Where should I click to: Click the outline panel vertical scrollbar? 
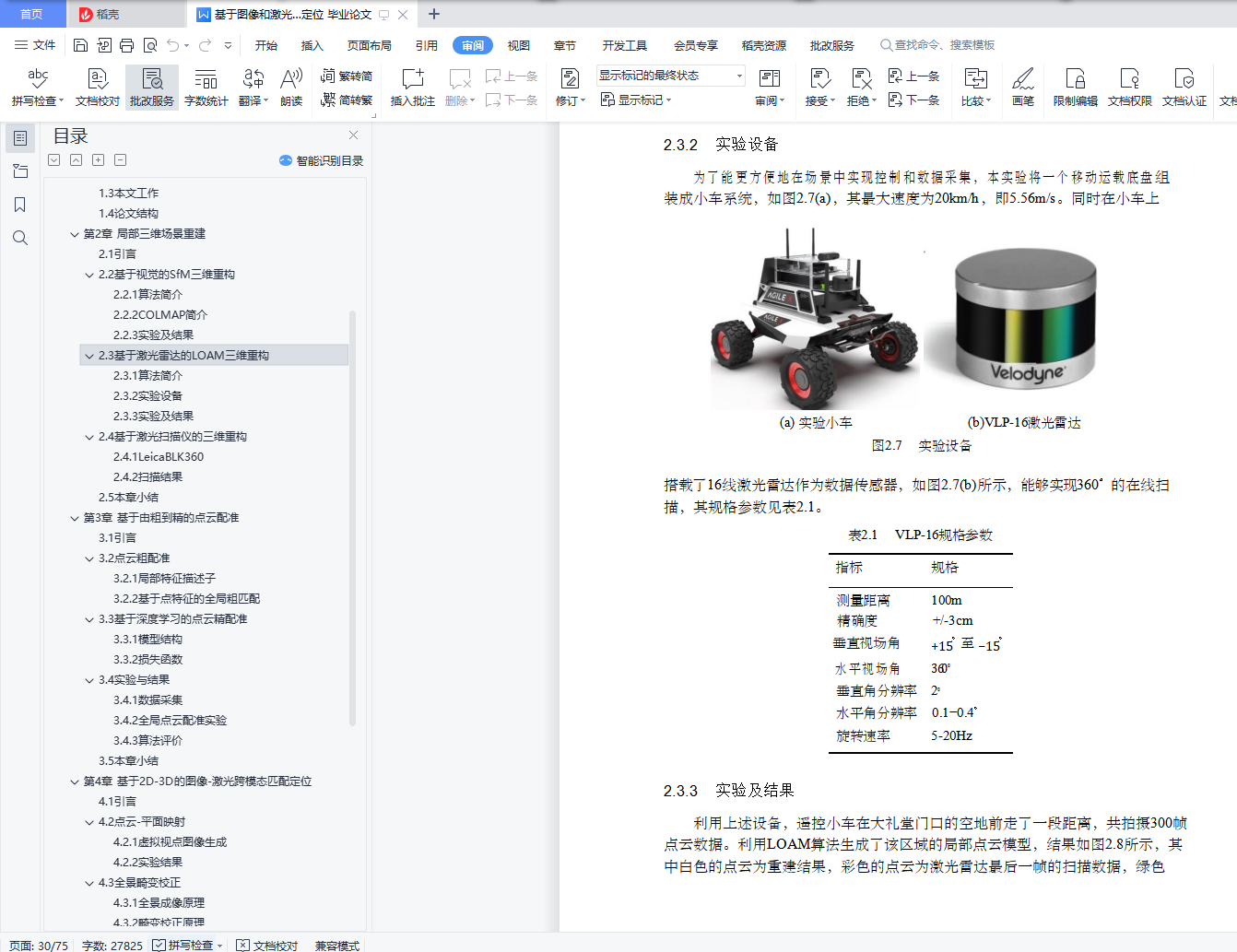[x=352, y=518]
